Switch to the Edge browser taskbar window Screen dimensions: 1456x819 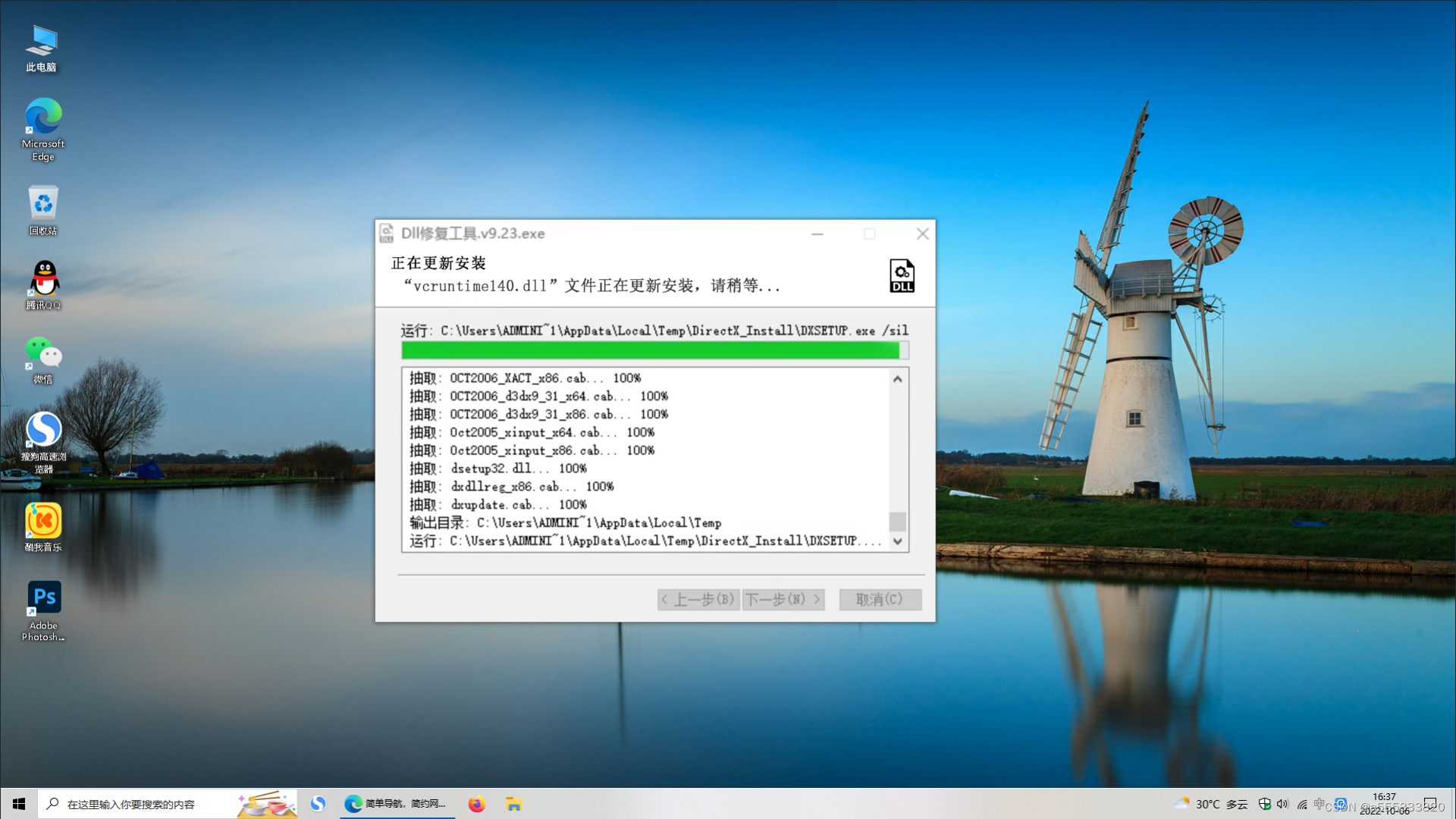tap(397, 804)
